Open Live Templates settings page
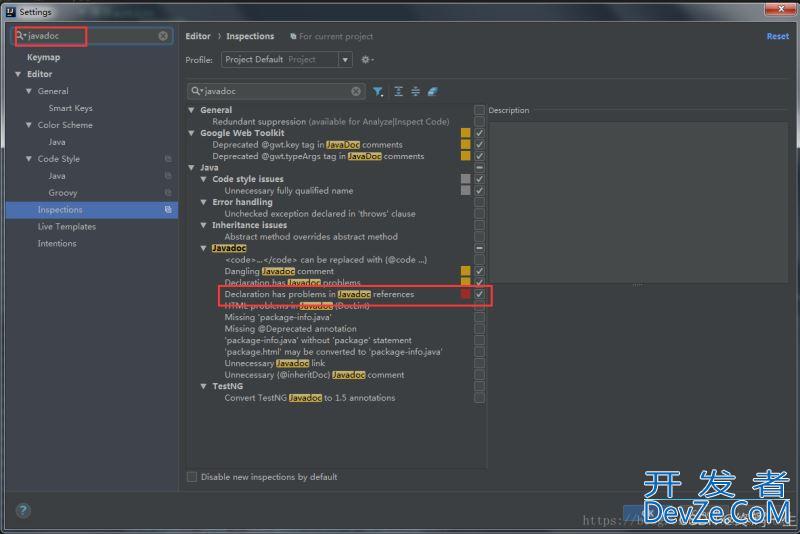 pos(66,226)
